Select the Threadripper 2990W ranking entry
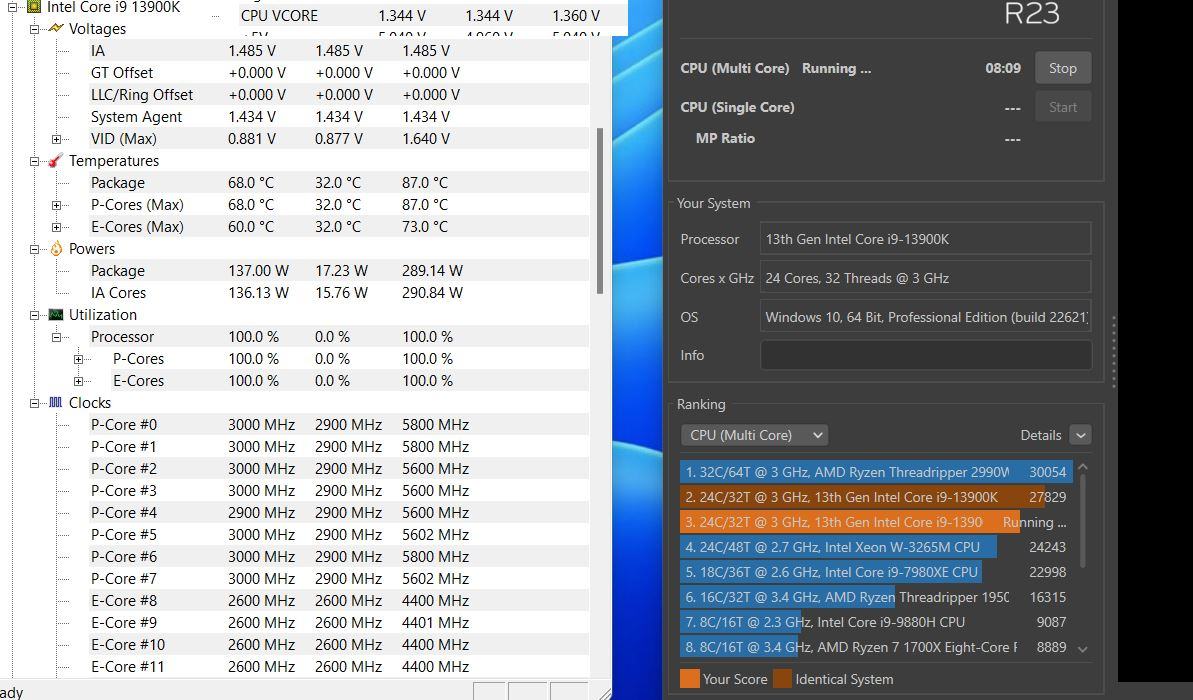Image resolution: width=1193 pixels, height=700 pixels. [876, 472]
